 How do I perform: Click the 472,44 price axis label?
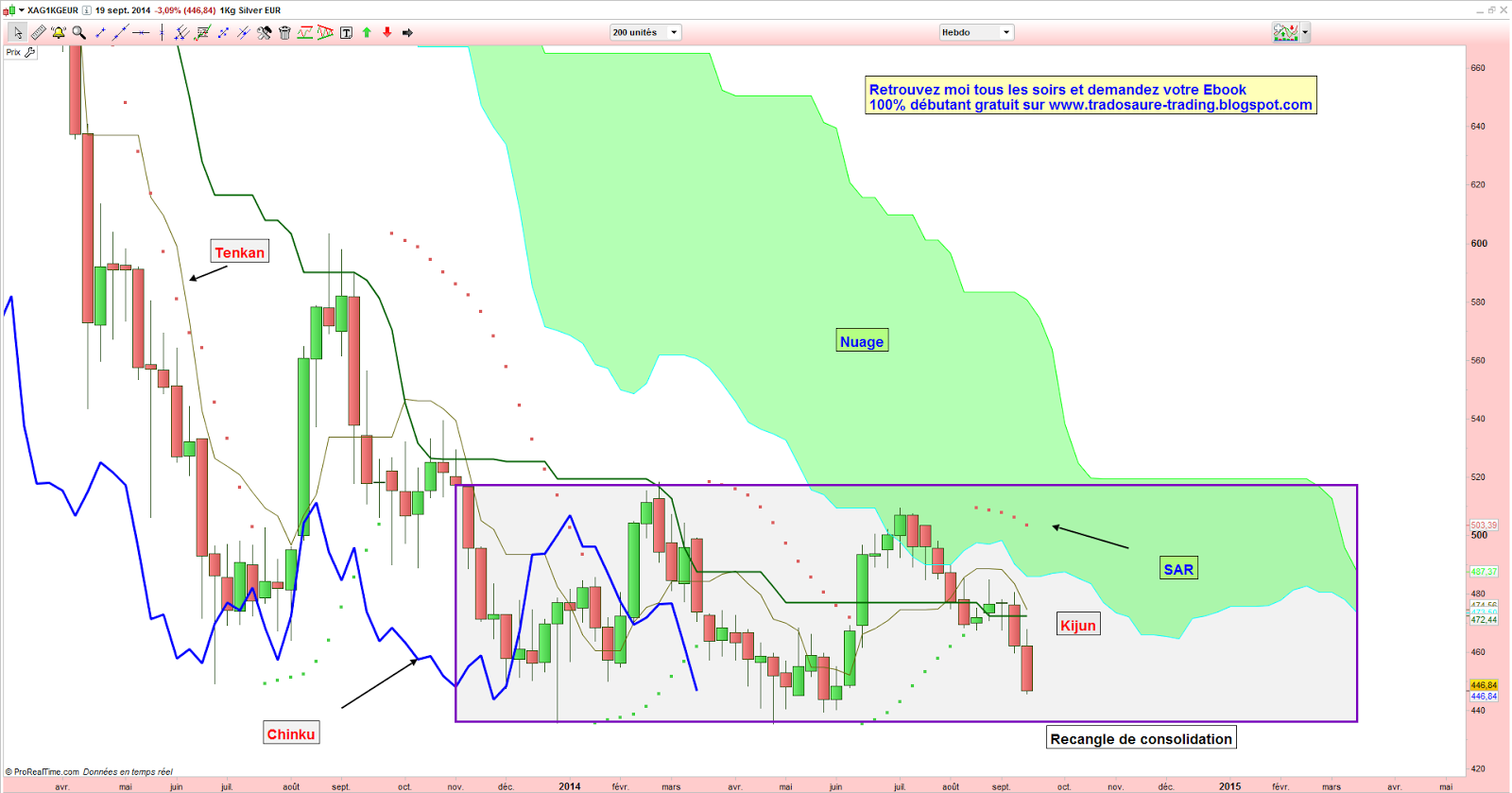coord(1484,620)
